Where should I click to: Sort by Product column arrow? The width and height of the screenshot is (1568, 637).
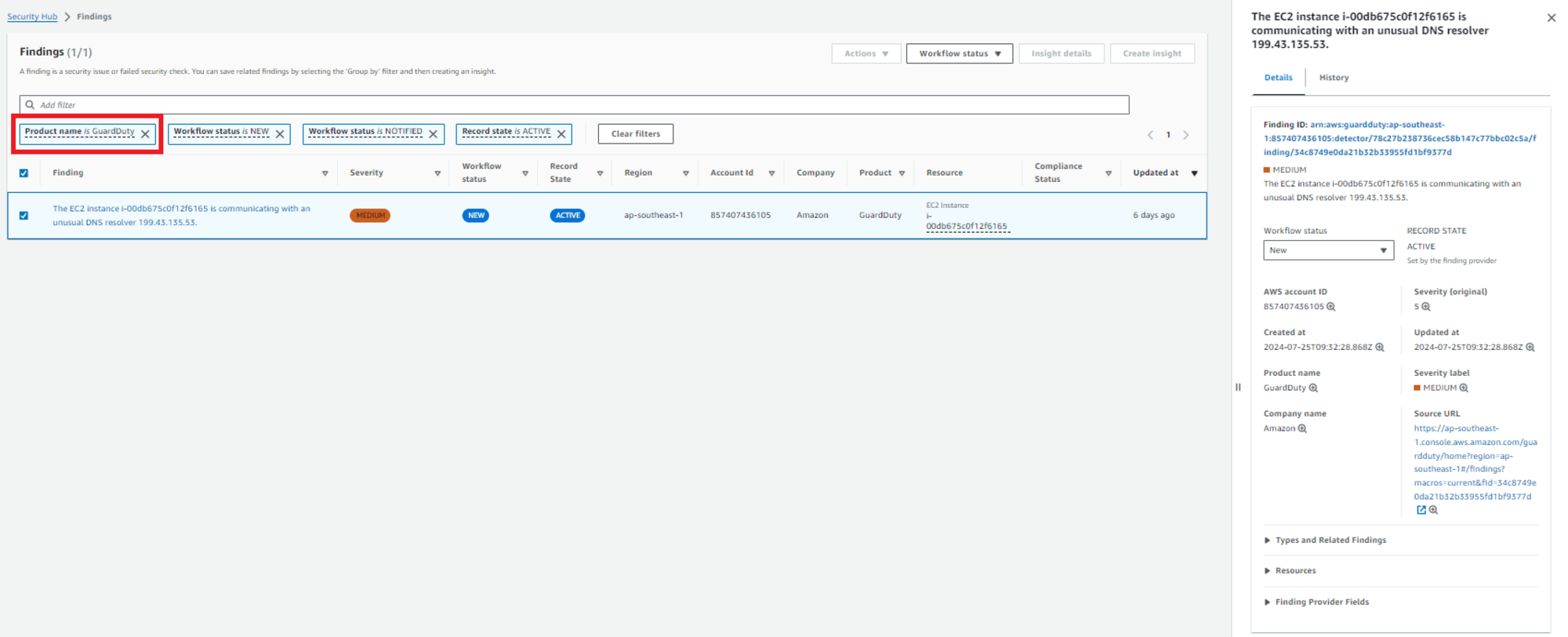click(x=902, y=173)
